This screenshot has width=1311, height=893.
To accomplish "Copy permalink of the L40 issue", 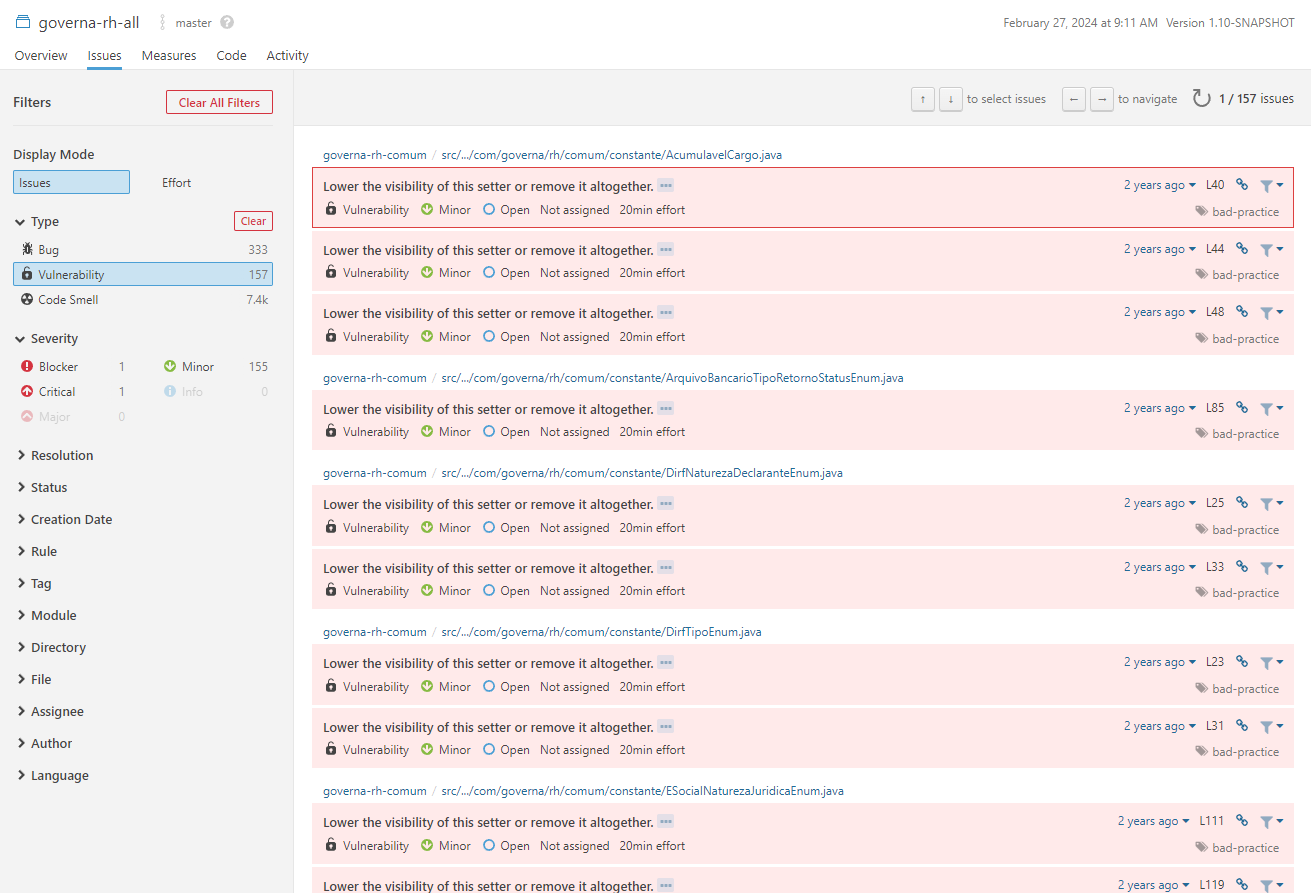I will (x=1242, y=185).
